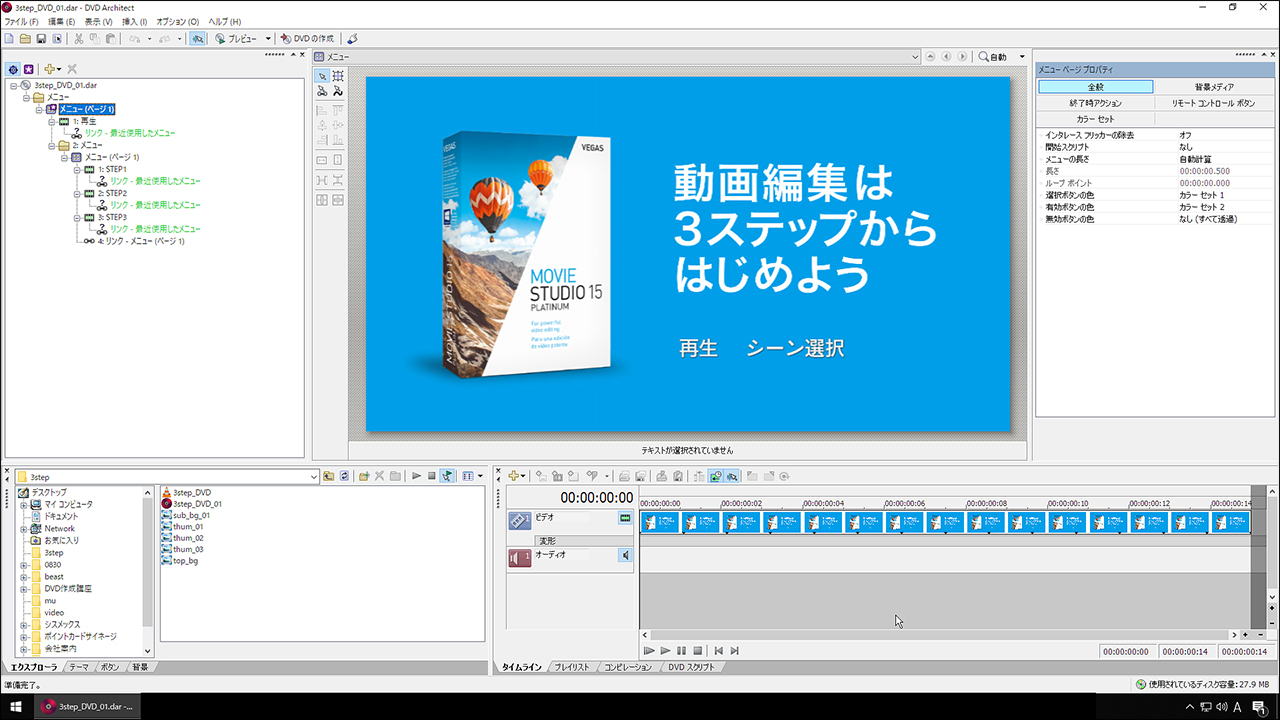
Task: Click the Explorer start preview play icon
Action: 416,476
